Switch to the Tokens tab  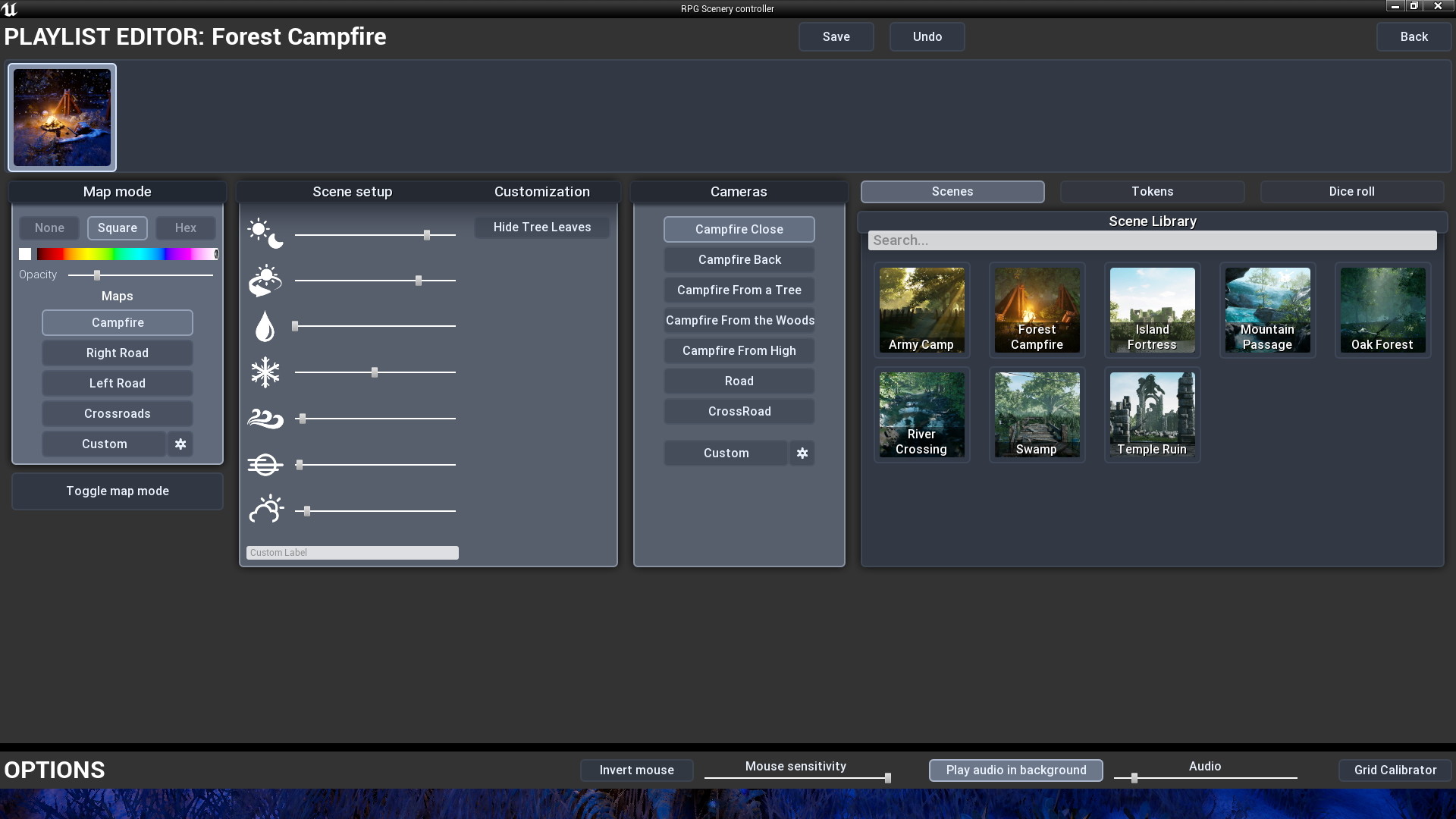click(1151, 191)
